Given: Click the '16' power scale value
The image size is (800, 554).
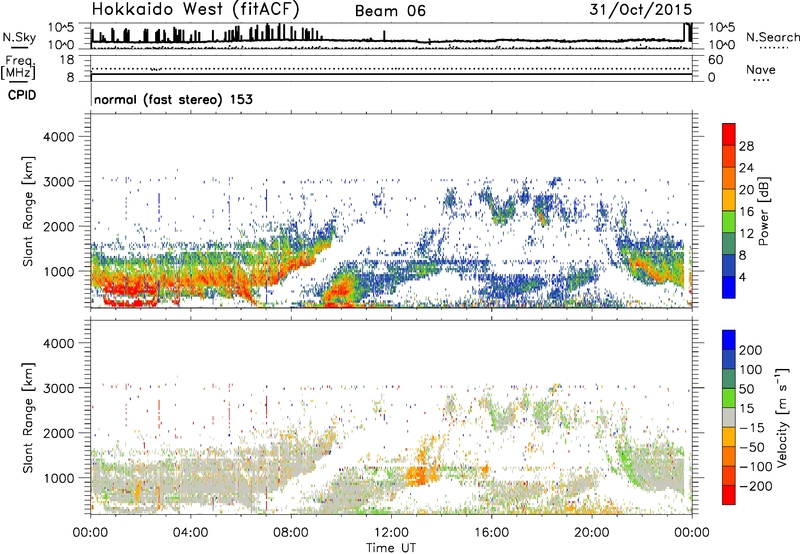Looking at the screenshot, I should 746,212.
